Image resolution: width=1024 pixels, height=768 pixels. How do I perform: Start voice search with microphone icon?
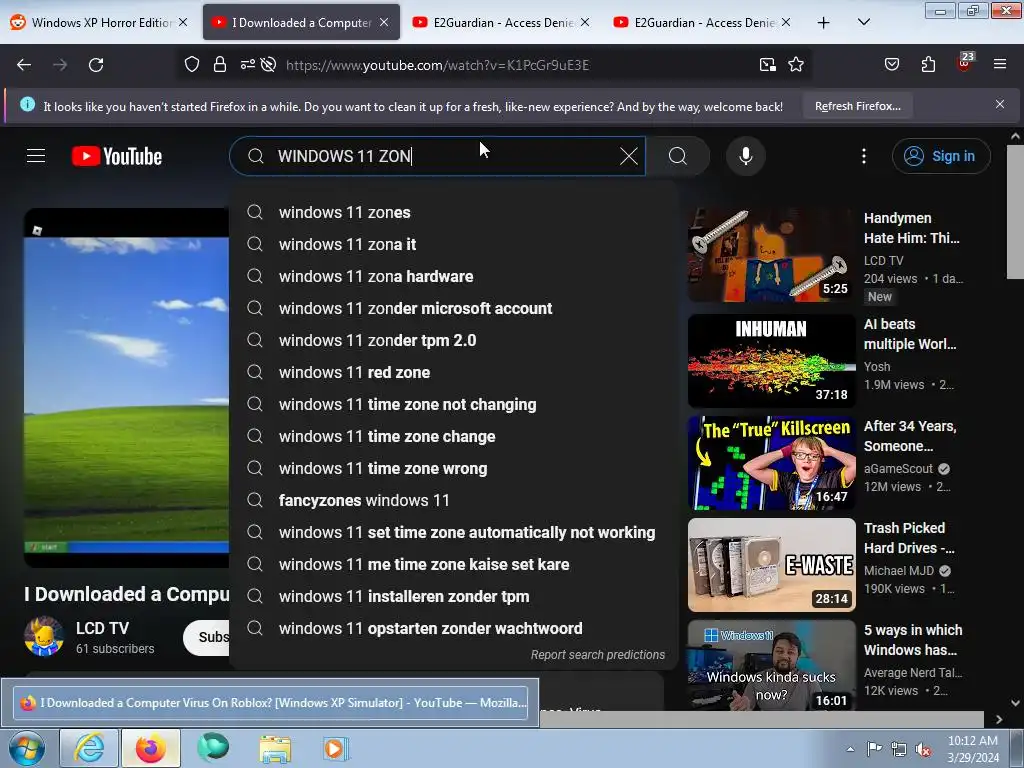[746, 156]
